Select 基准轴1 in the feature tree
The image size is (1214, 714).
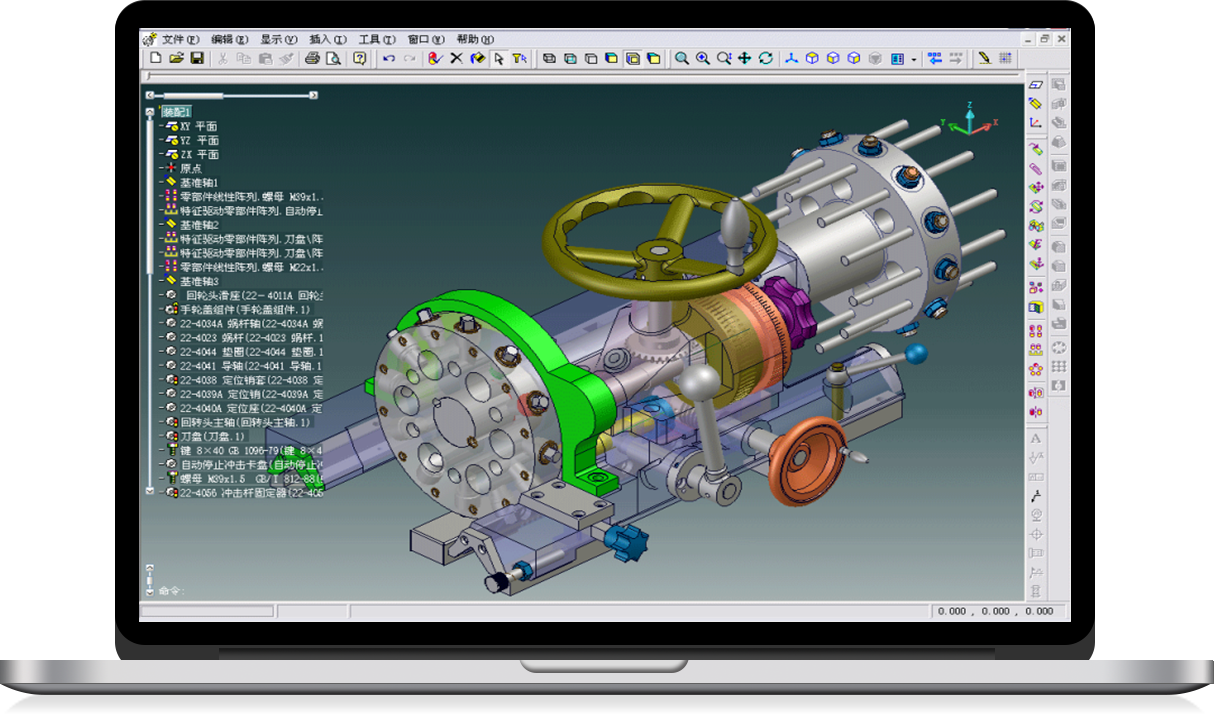click(198, 183)
